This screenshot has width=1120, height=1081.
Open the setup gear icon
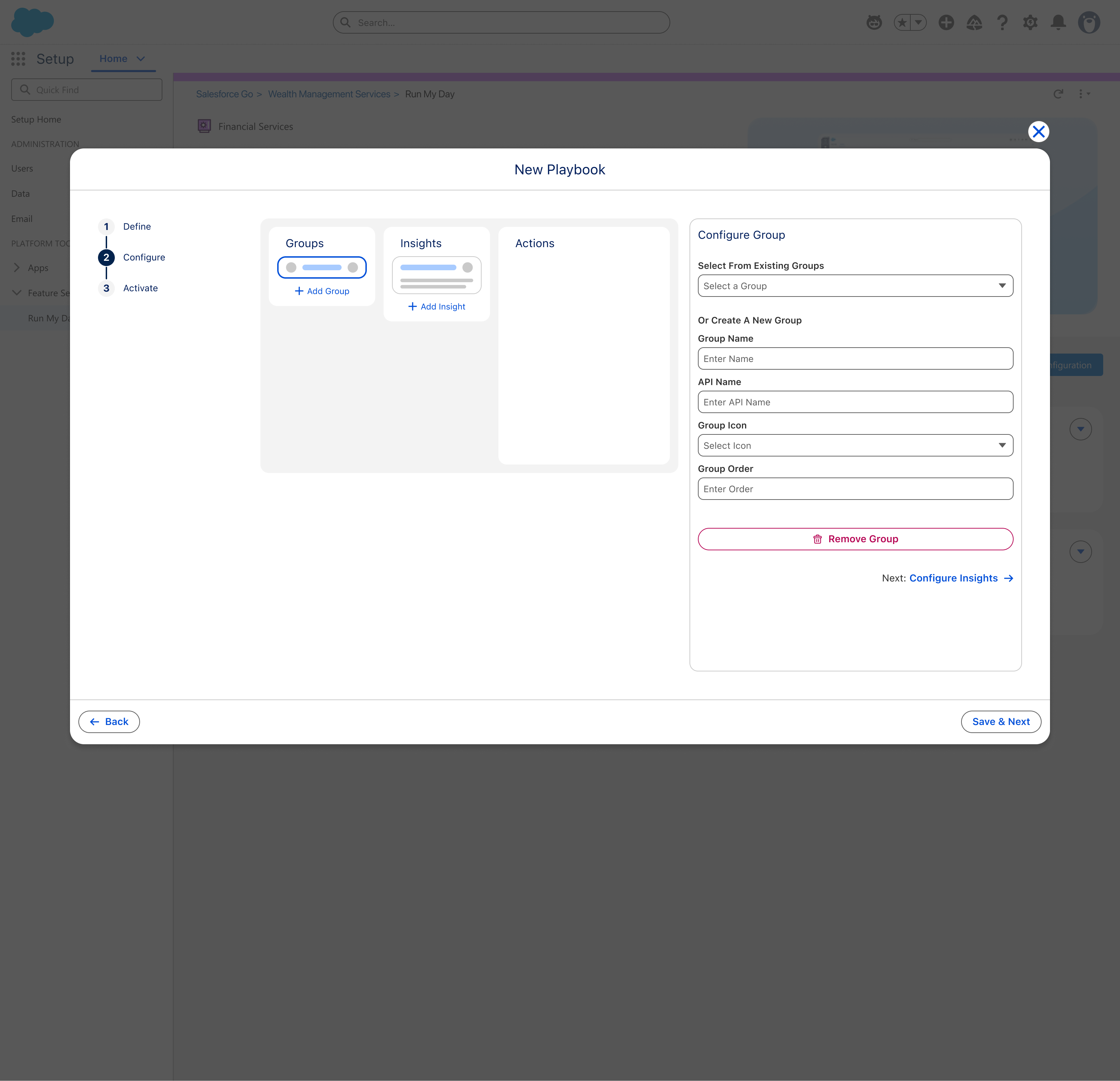coord(1030,23)
